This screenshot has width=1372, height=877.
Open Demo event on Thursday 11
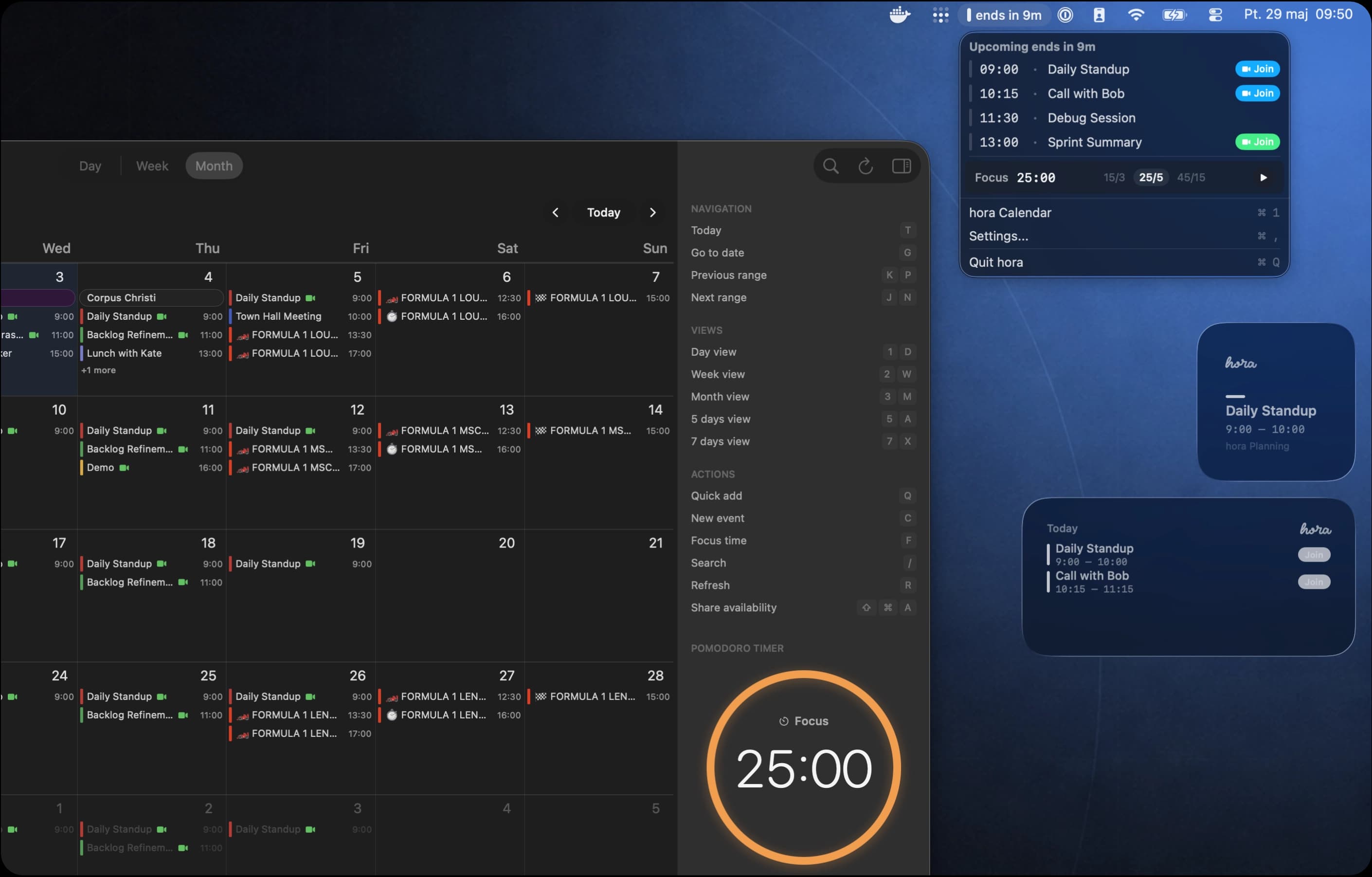[x=152, y=467]
